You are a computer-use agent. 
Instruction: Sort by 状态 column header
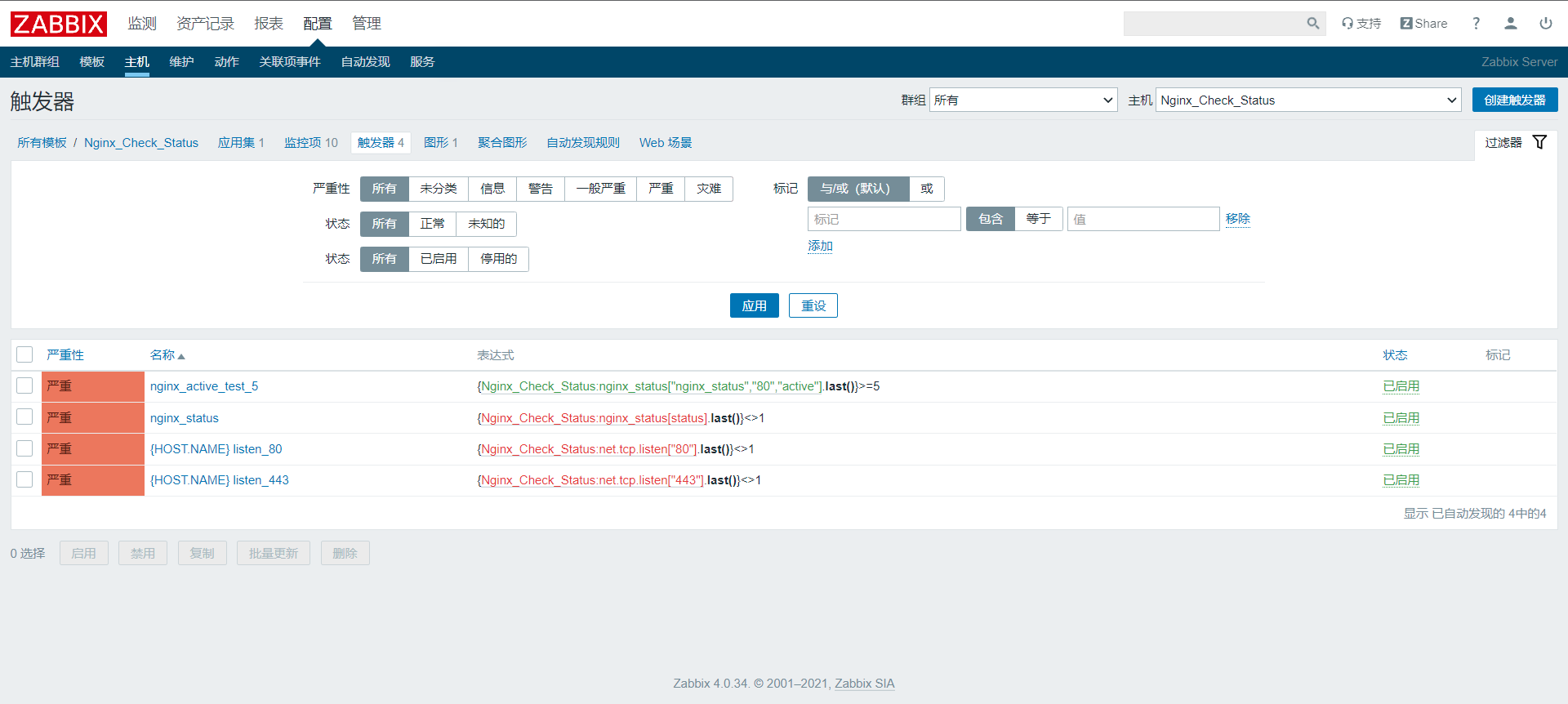[1395, 355]
